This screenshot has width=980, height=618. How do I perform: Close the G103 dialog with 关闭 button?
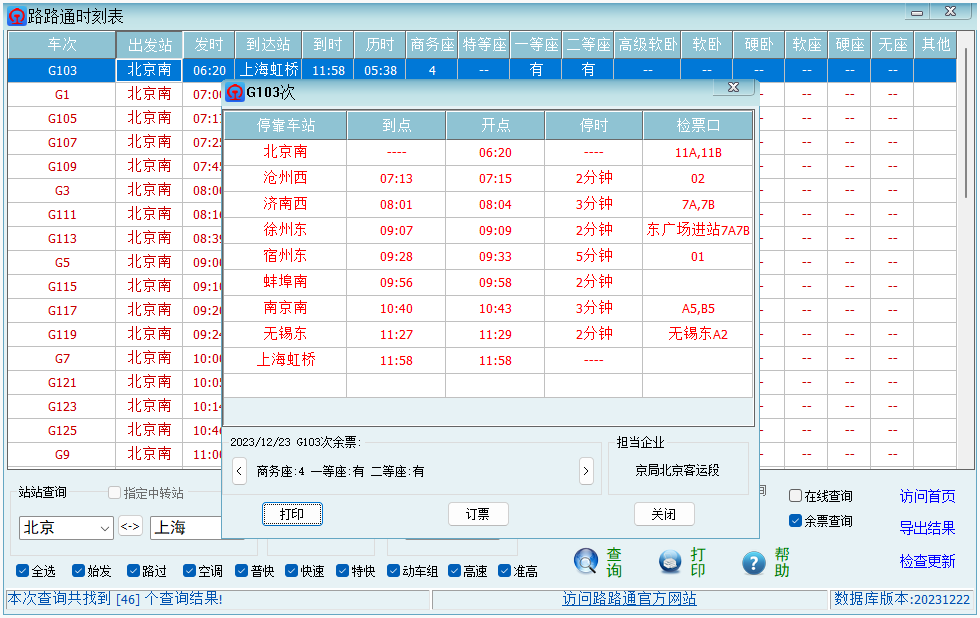point(664,514)
